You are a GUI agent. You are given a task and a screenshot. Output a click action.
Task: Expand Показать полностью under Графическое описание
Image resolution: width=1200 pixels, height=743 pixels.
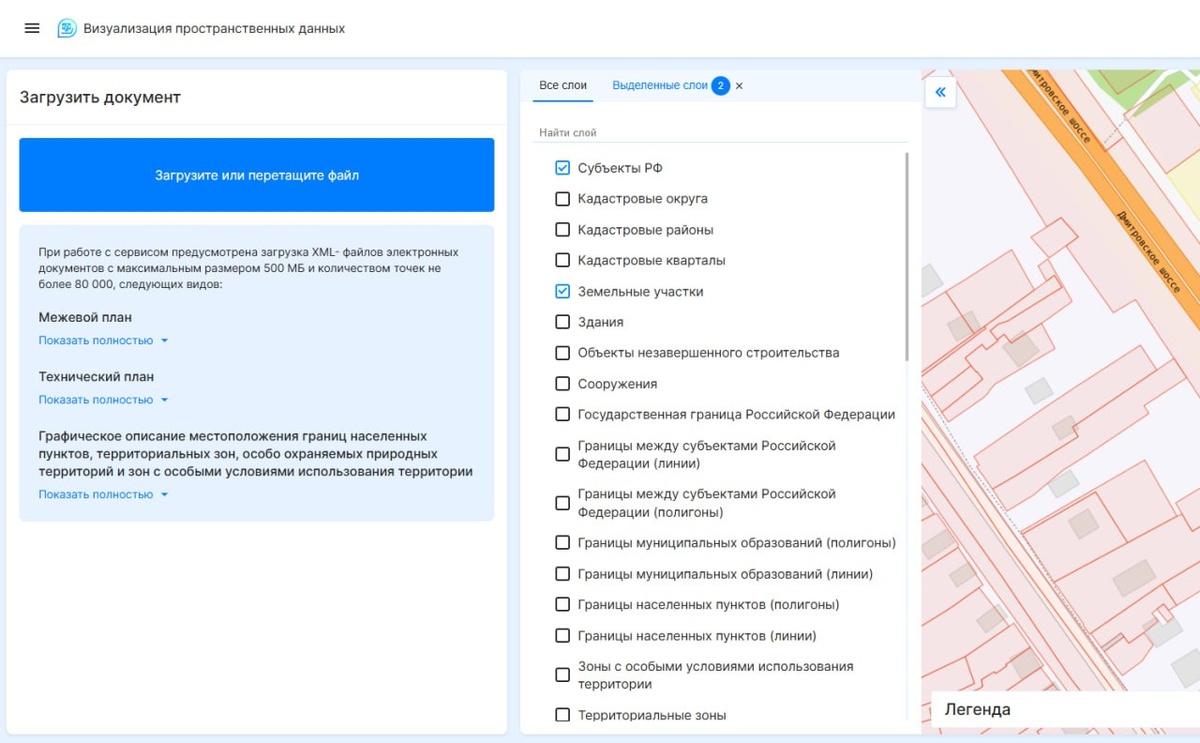coord(103,494)
